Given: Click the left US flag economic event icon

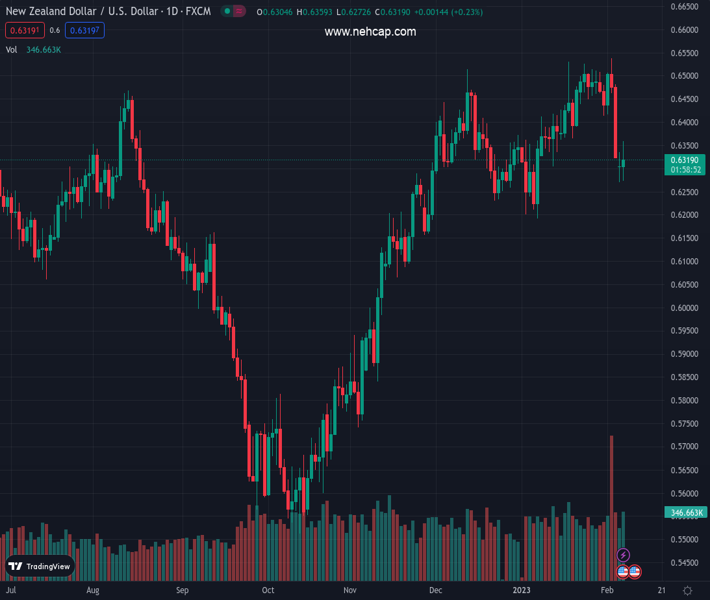Looking at the screenshot, I should click(x=622, y=572).
